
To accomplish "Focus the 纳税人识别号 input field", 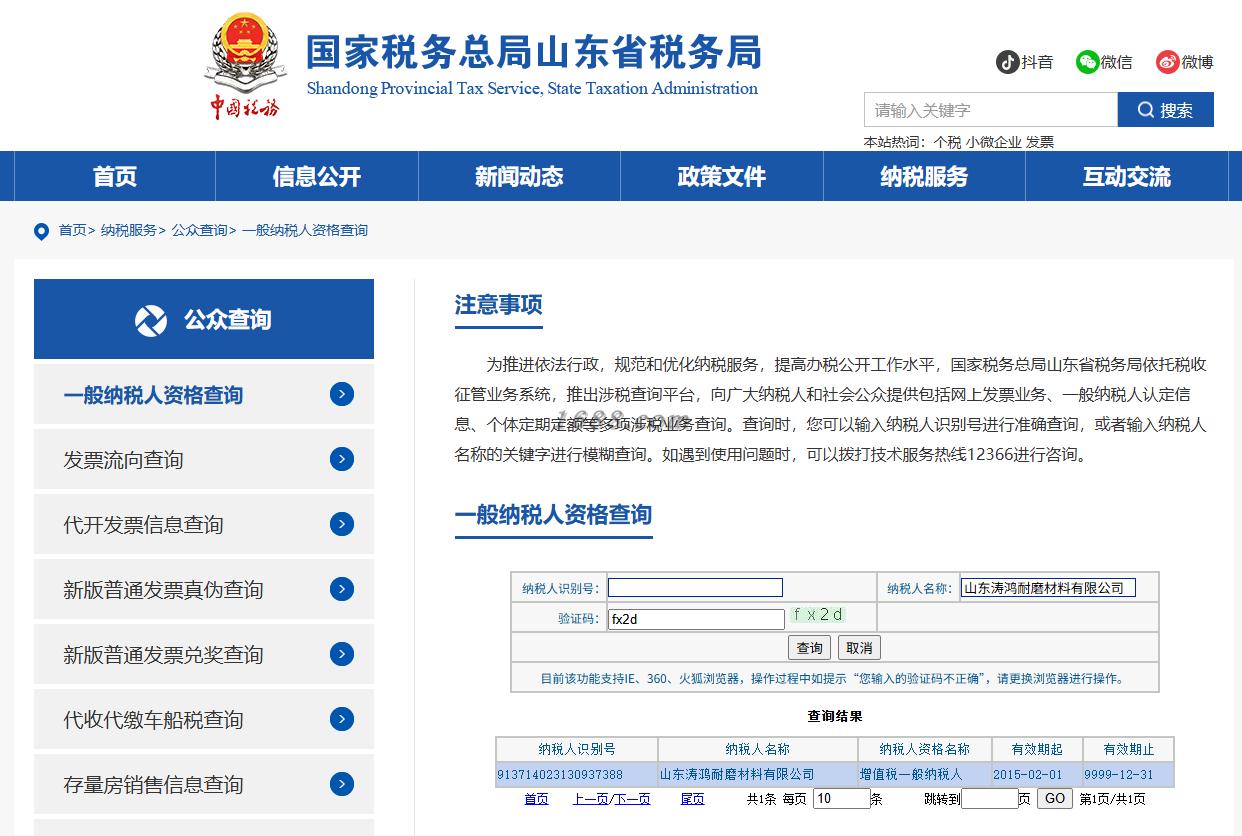I will point(695,588).
